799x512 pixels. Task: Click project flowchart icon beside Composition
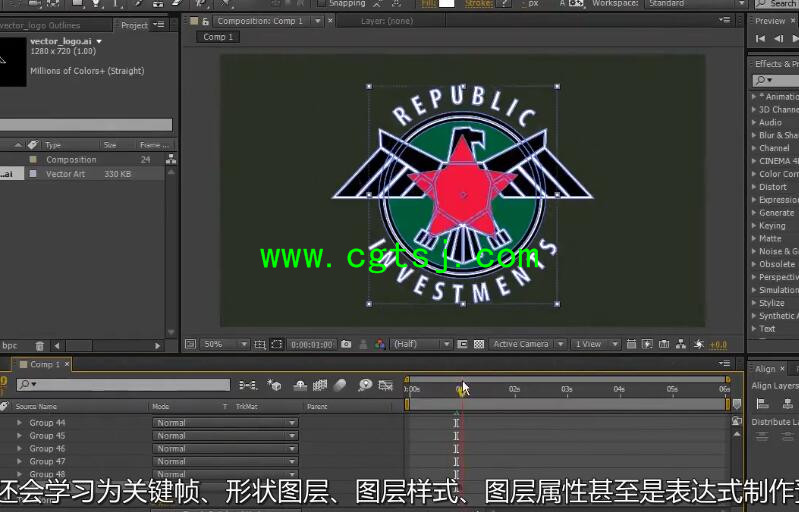(171, 159)
